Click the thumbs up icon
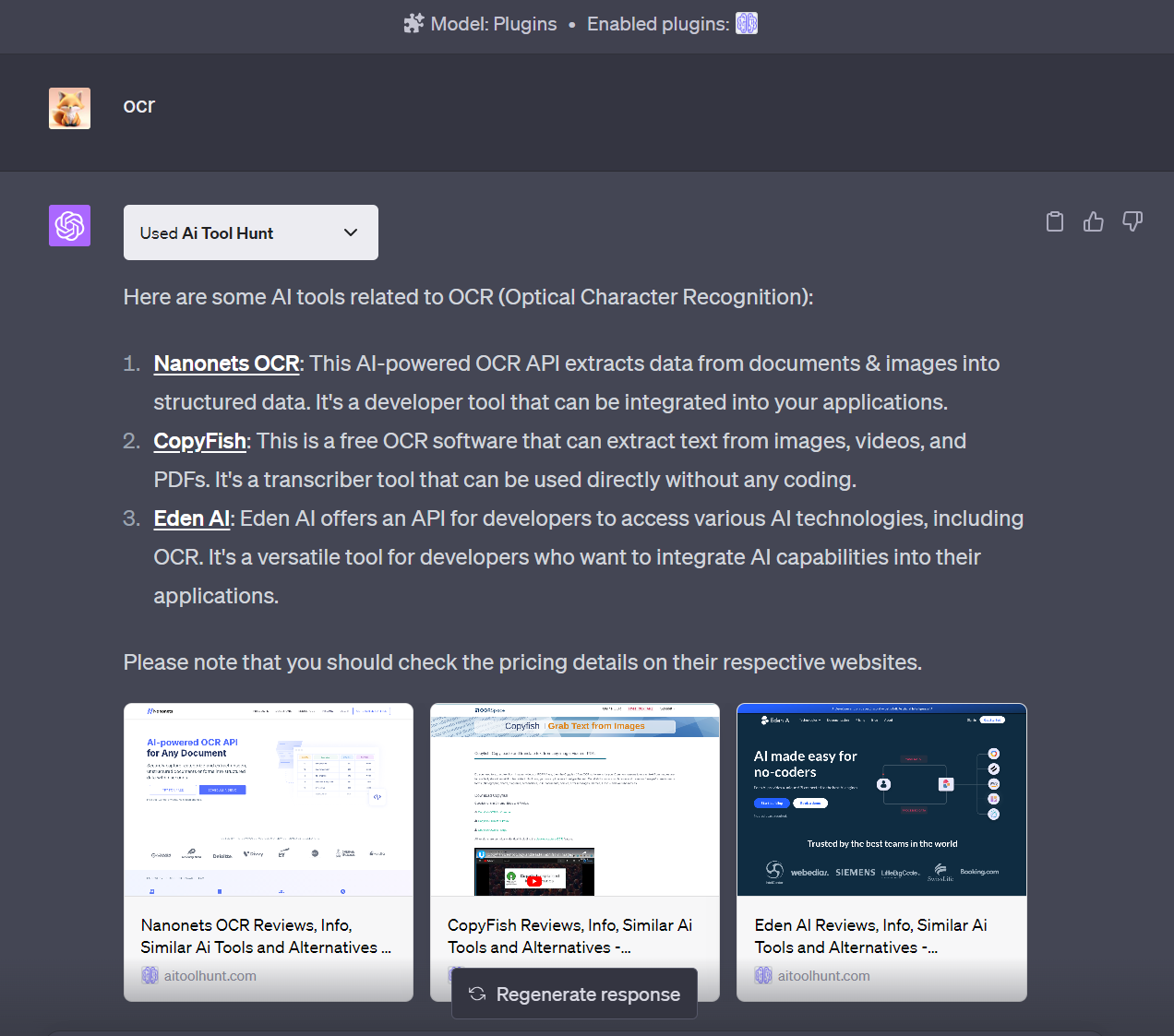Screen dimensions: 1174x1036 coord(1094,221)
